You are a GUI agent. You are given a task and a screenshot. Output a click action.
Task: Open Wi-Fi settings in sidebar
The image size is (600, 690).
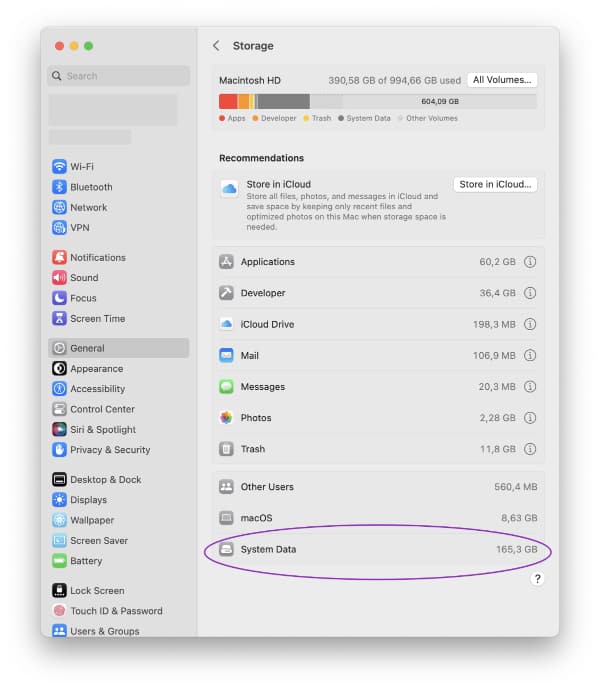(x=73, y=167)
